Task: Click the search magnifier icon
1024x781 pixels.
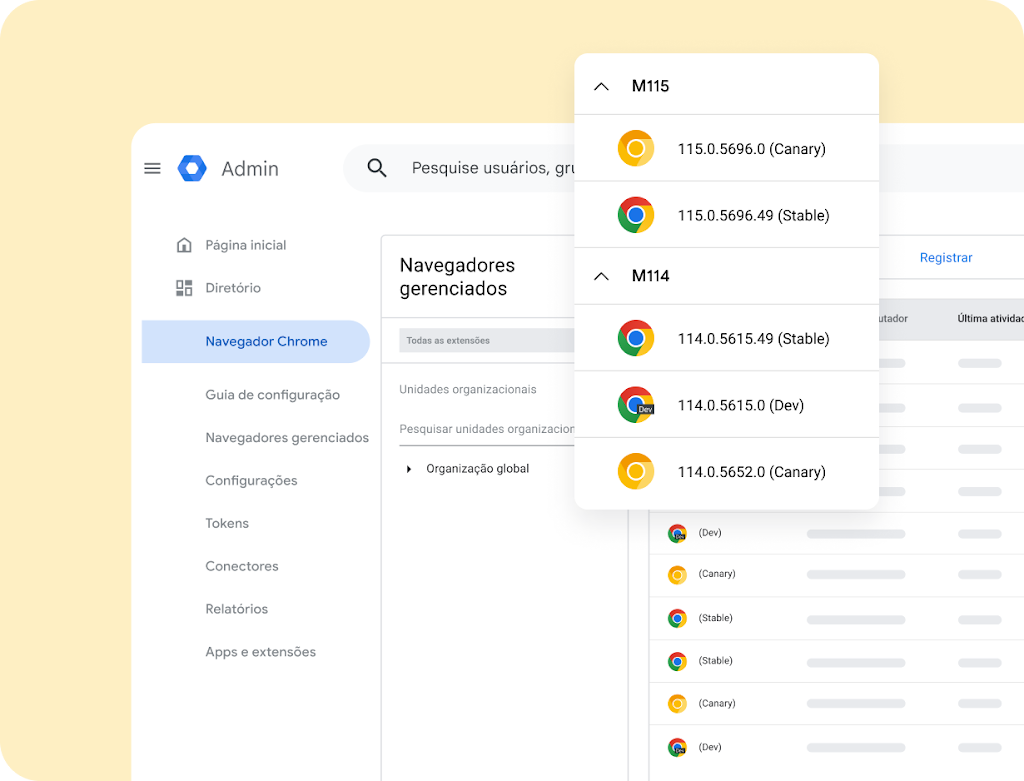Action: coord(377,168)
